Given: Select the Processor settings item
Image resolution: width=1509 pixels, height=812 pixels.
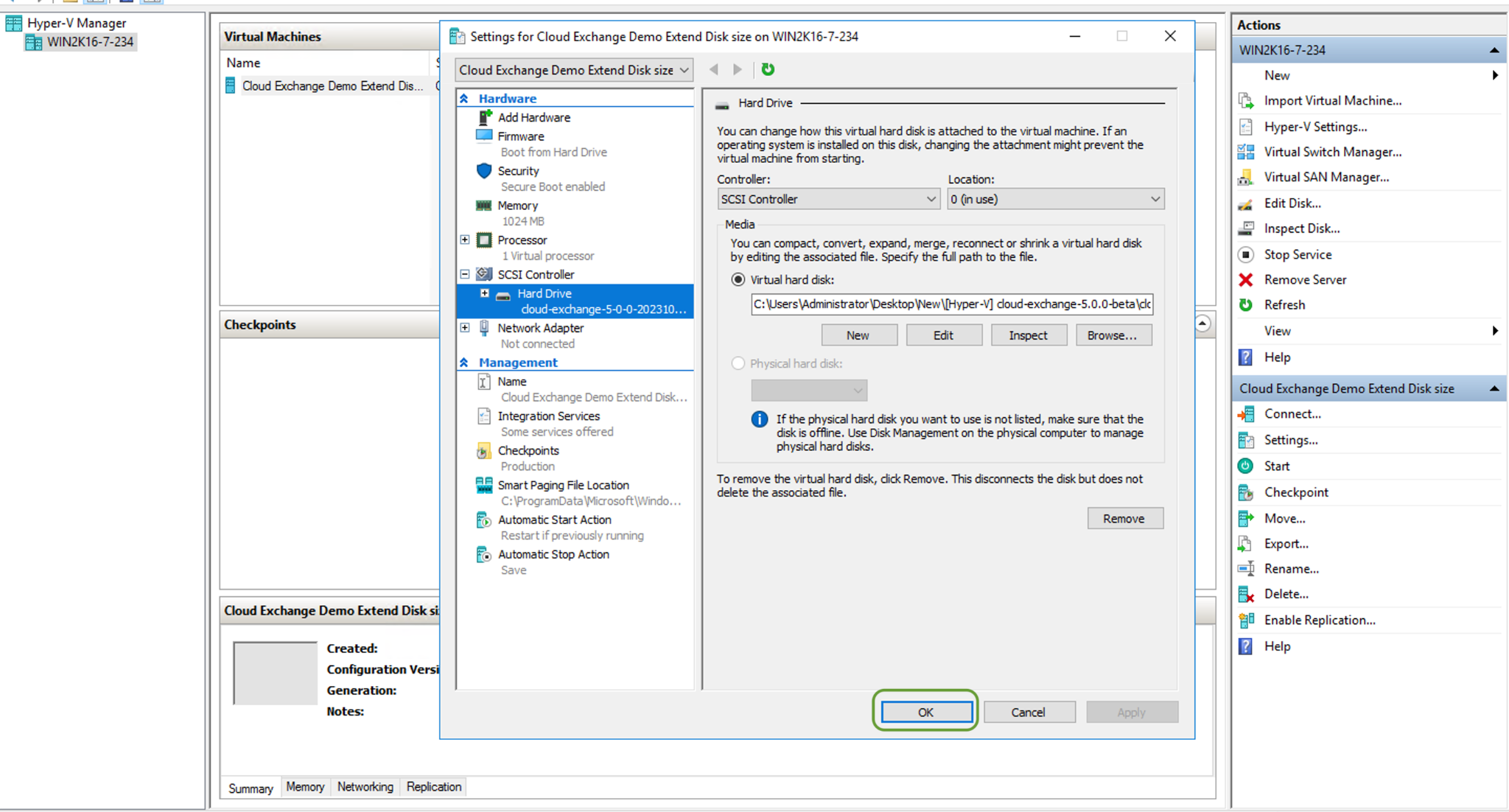Looking at the screenshot, I should [x=522, y=240].
